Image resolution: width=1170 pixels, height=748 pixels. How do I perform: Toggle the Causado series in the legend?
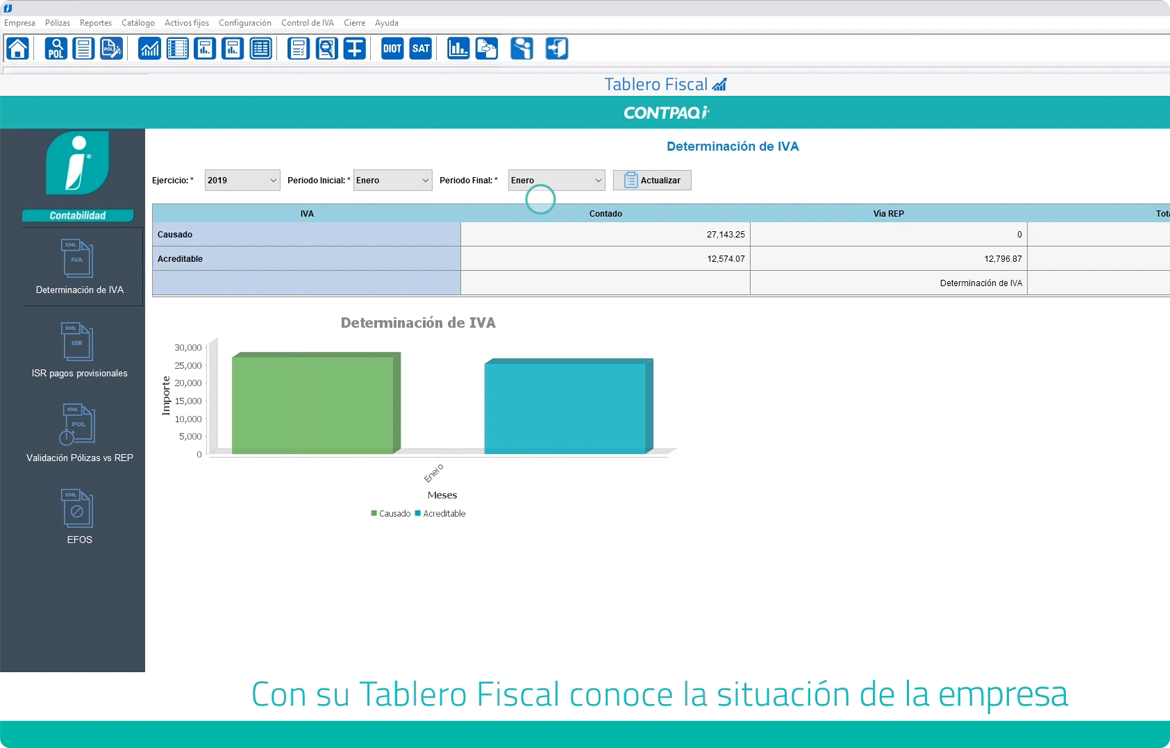[x=390, y=513]
